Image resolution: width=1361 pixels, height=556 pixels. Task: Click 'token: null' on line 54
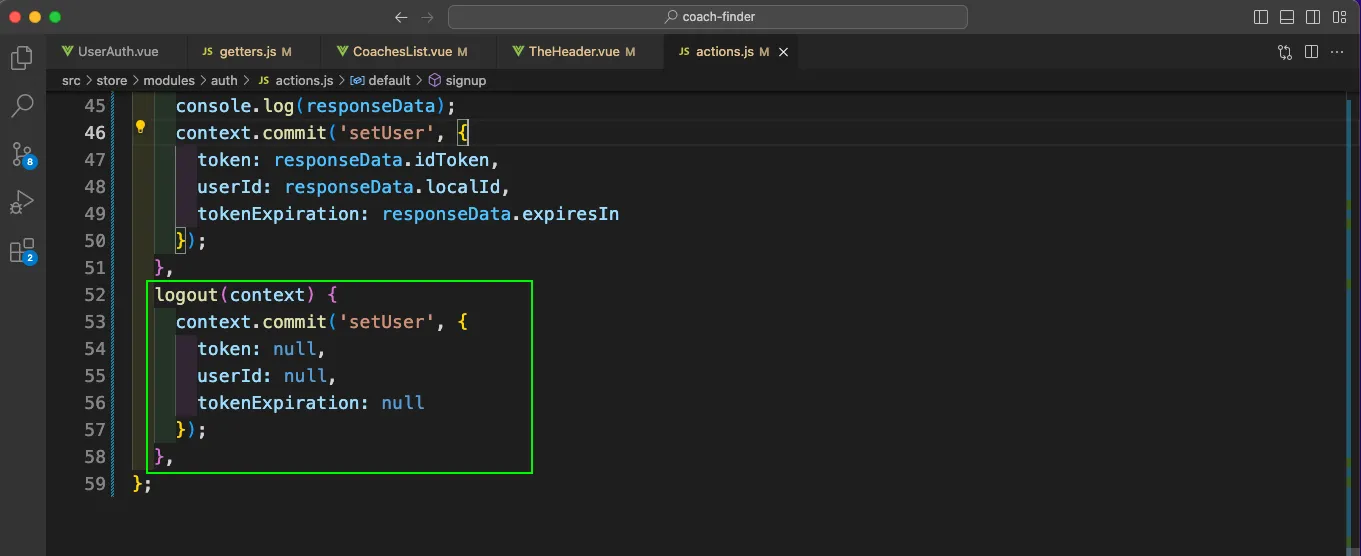tap(257, 349)
